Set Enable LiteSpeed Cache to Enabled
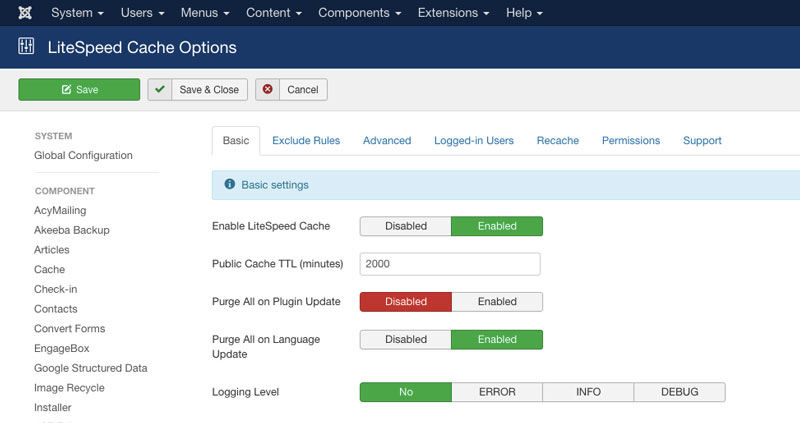Screen dimensions: 800x423 click(x=497, y=226)
